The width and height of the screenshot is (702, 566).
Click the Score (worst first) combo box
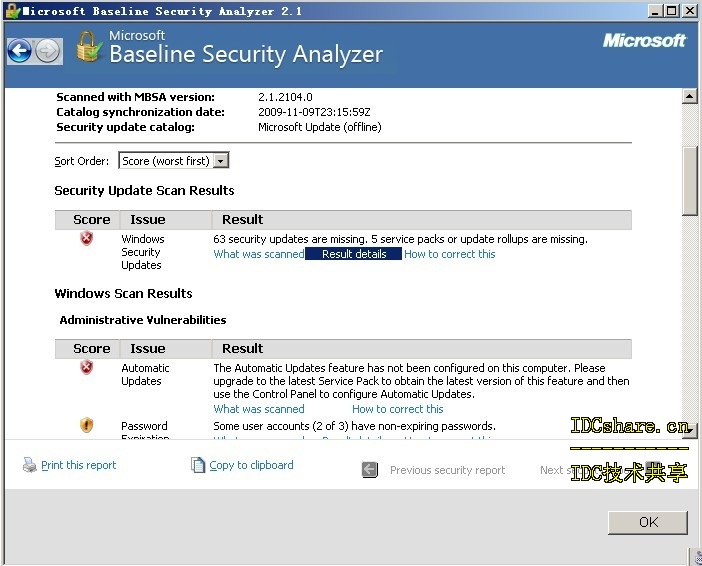[x=174, y=161]
